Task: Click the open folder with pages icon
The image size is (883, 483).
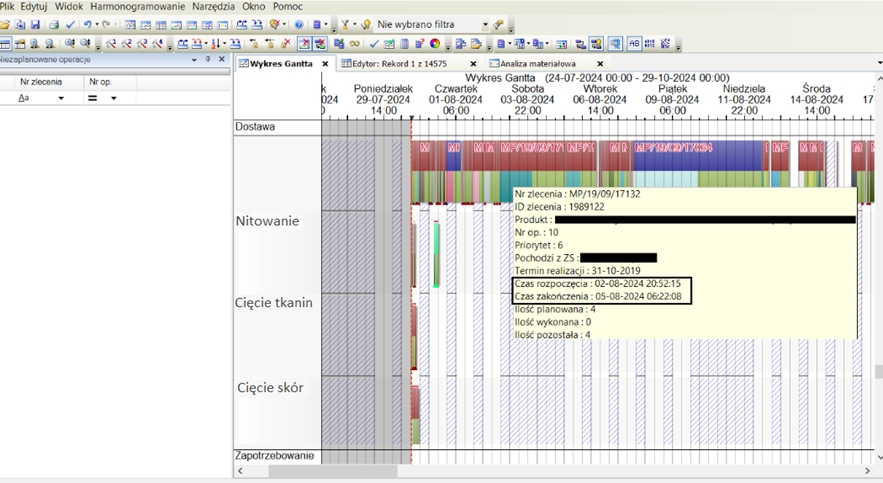Action: tap(476, 43)
